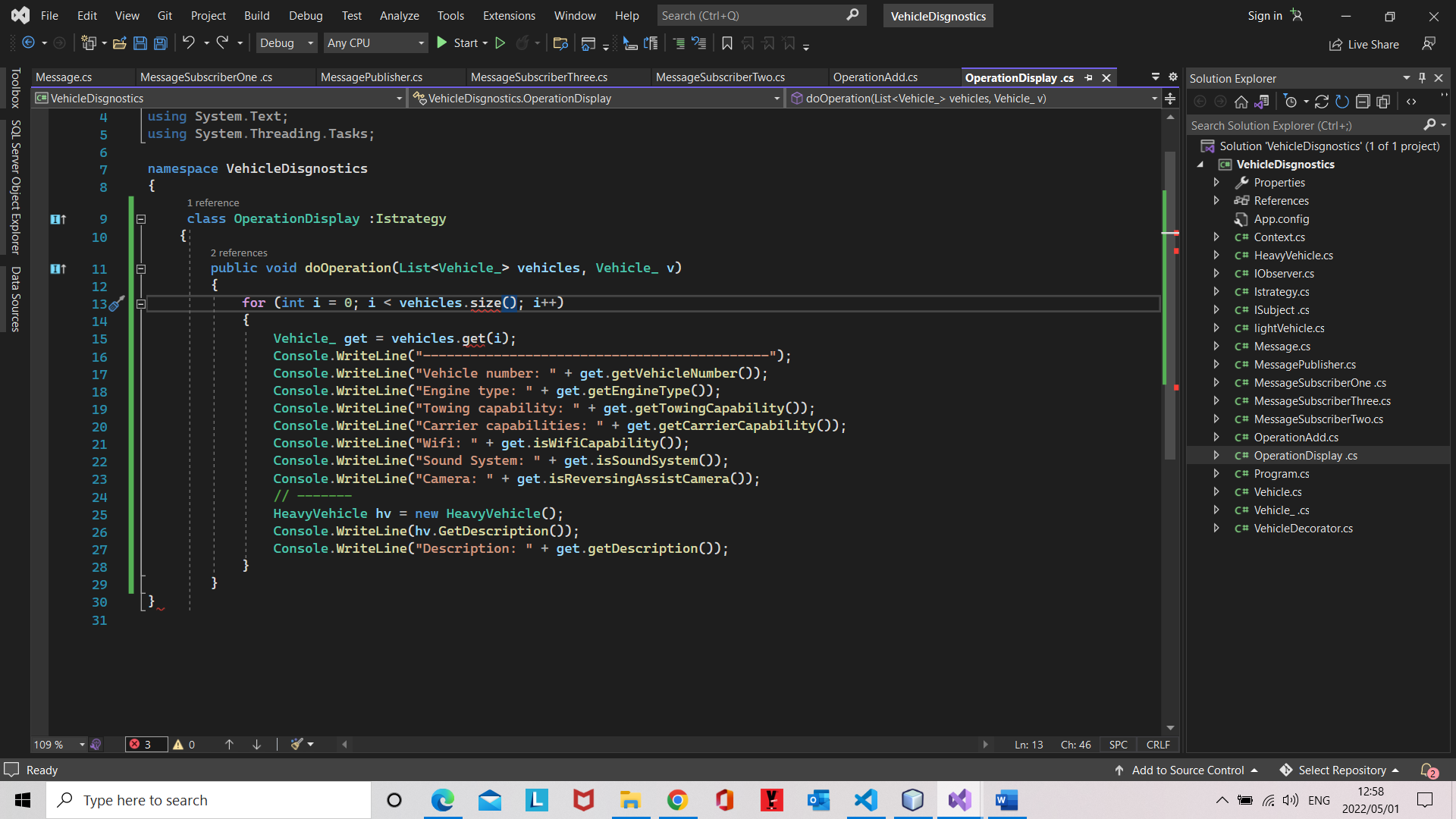Screen dimensions: 1456x819
Task: Click Solution Explorer Home icon
Action: tap(1241, 102)
